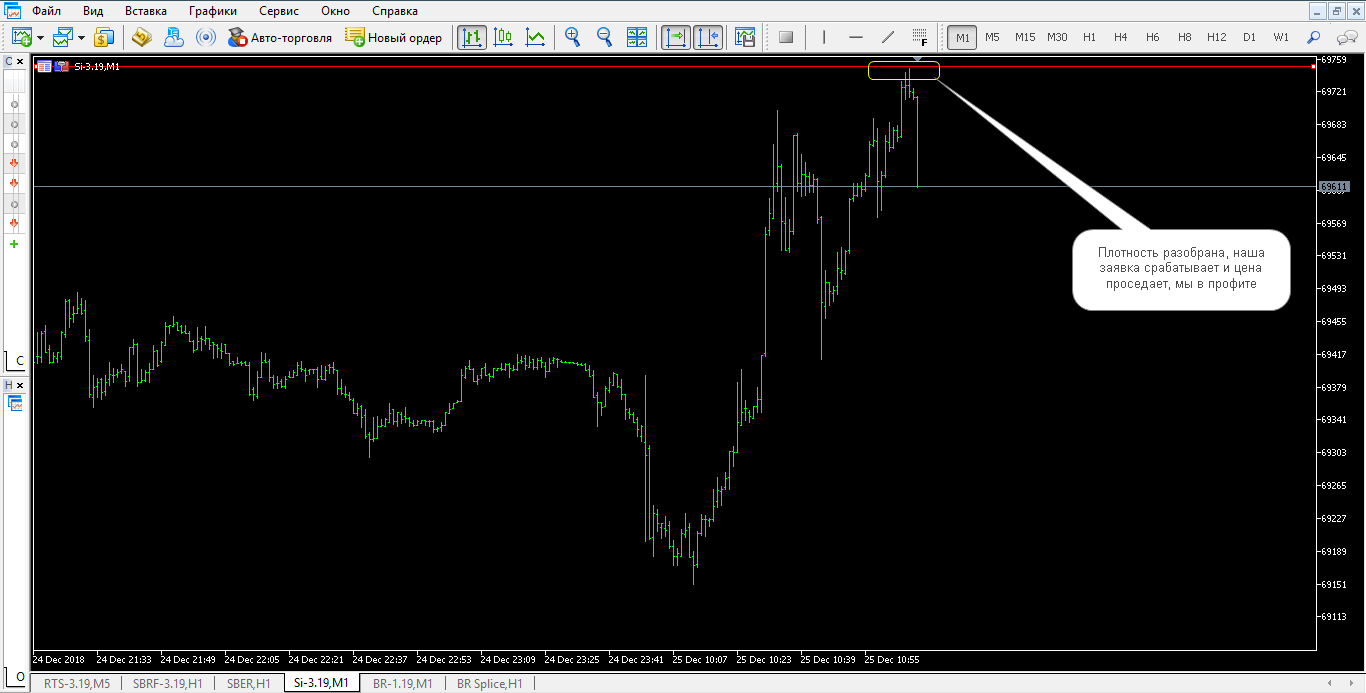Switch to SBRF-3.19,H1 chart tab
This screenshot has height=693, width=1366.
coord(168,684)
